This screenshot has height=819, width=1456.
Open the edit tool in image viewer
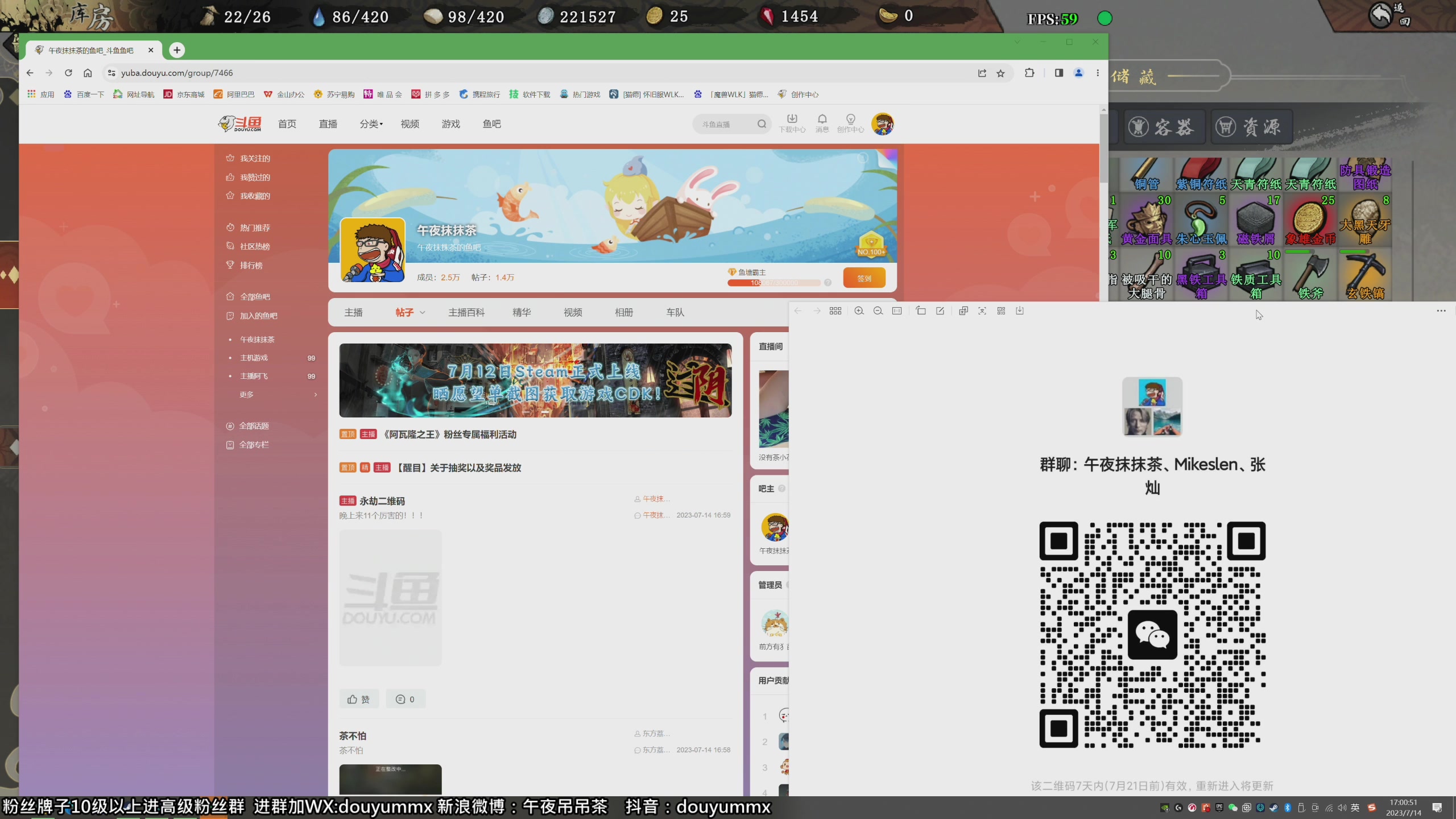pyautogui.click(x=940, y=311)
